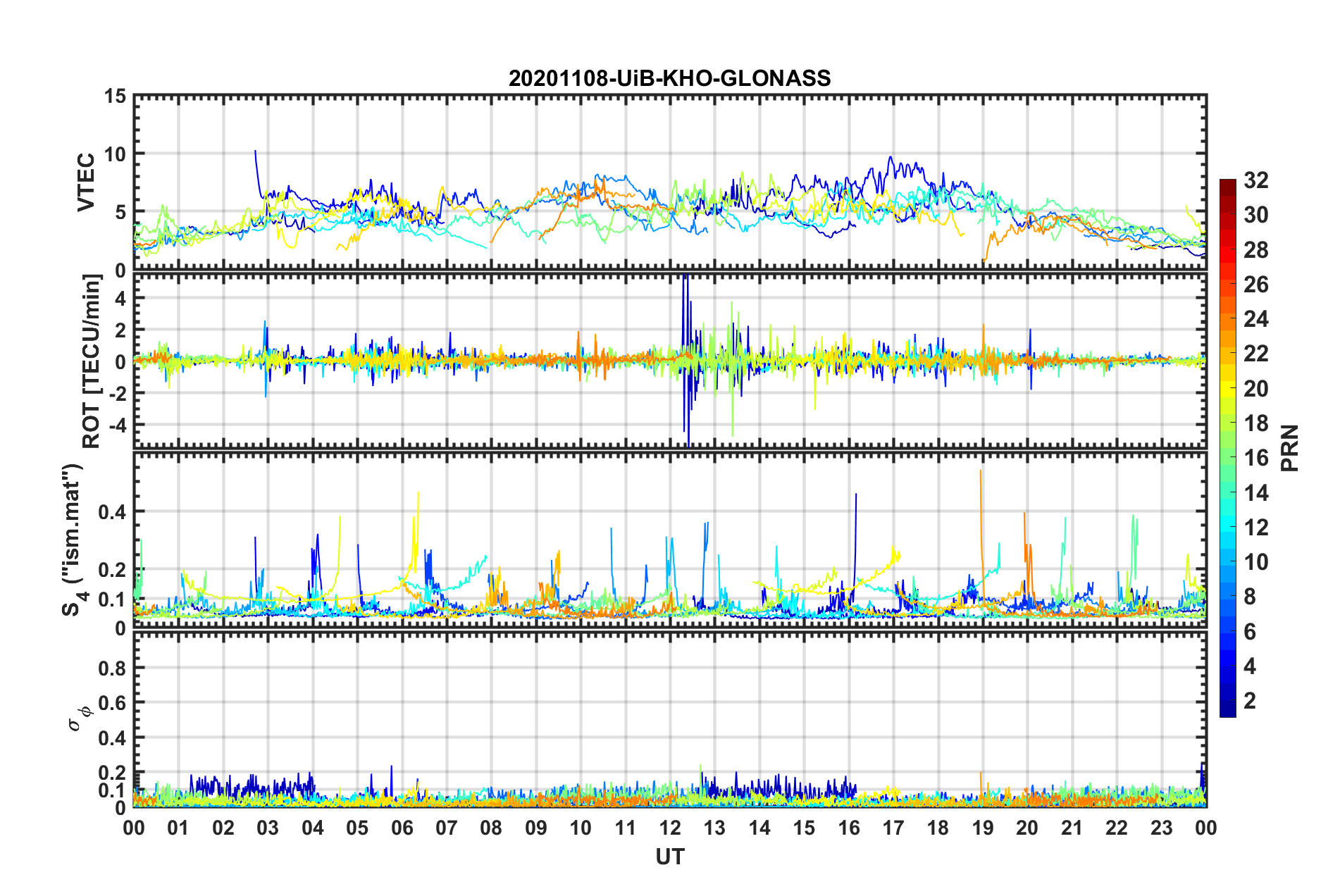Click colorbar tick label 10
1340x896 pixels.
pos(1255,562)
